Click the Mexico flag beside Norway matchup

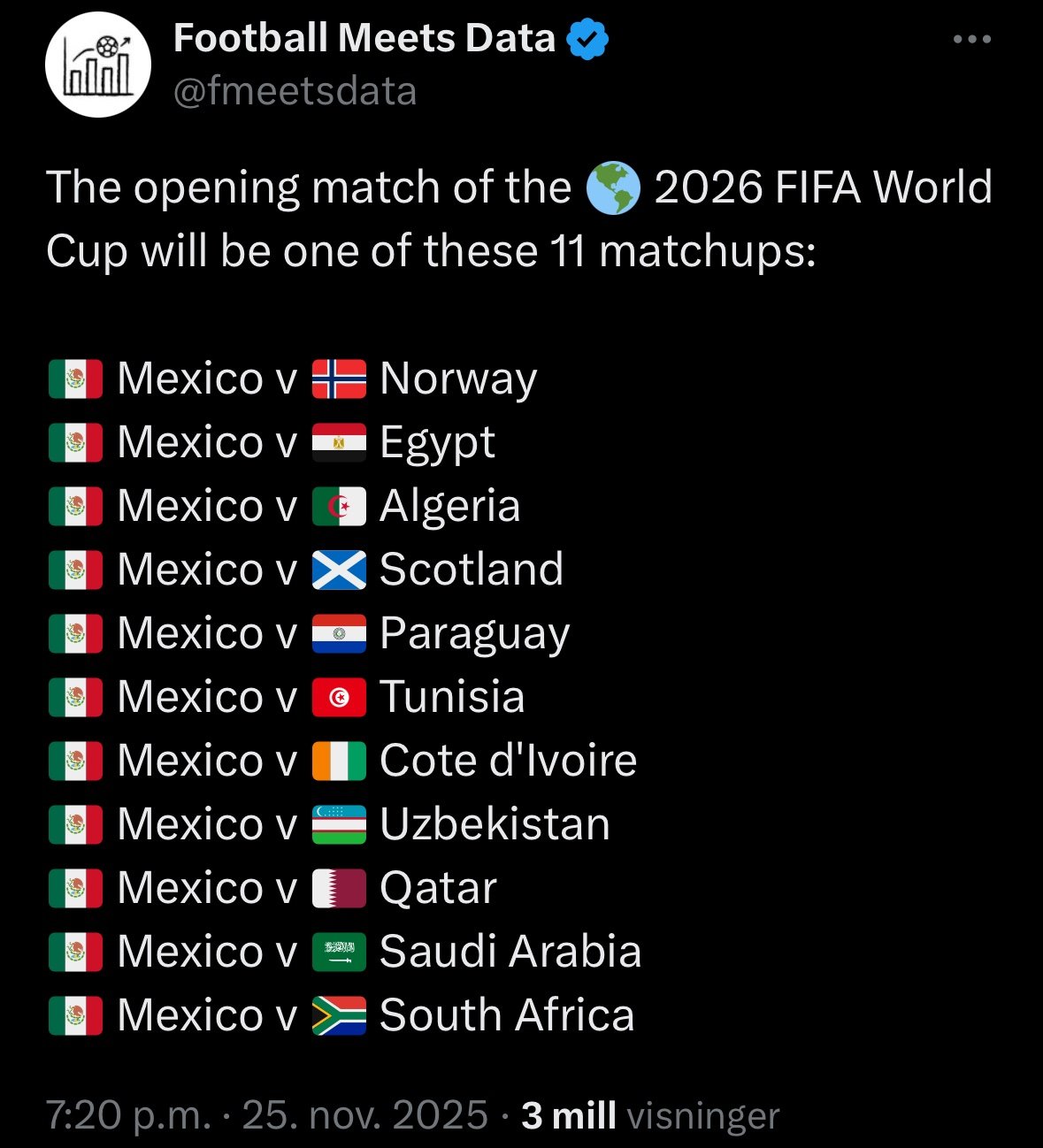pyautogui.click(x=76, y=379)
